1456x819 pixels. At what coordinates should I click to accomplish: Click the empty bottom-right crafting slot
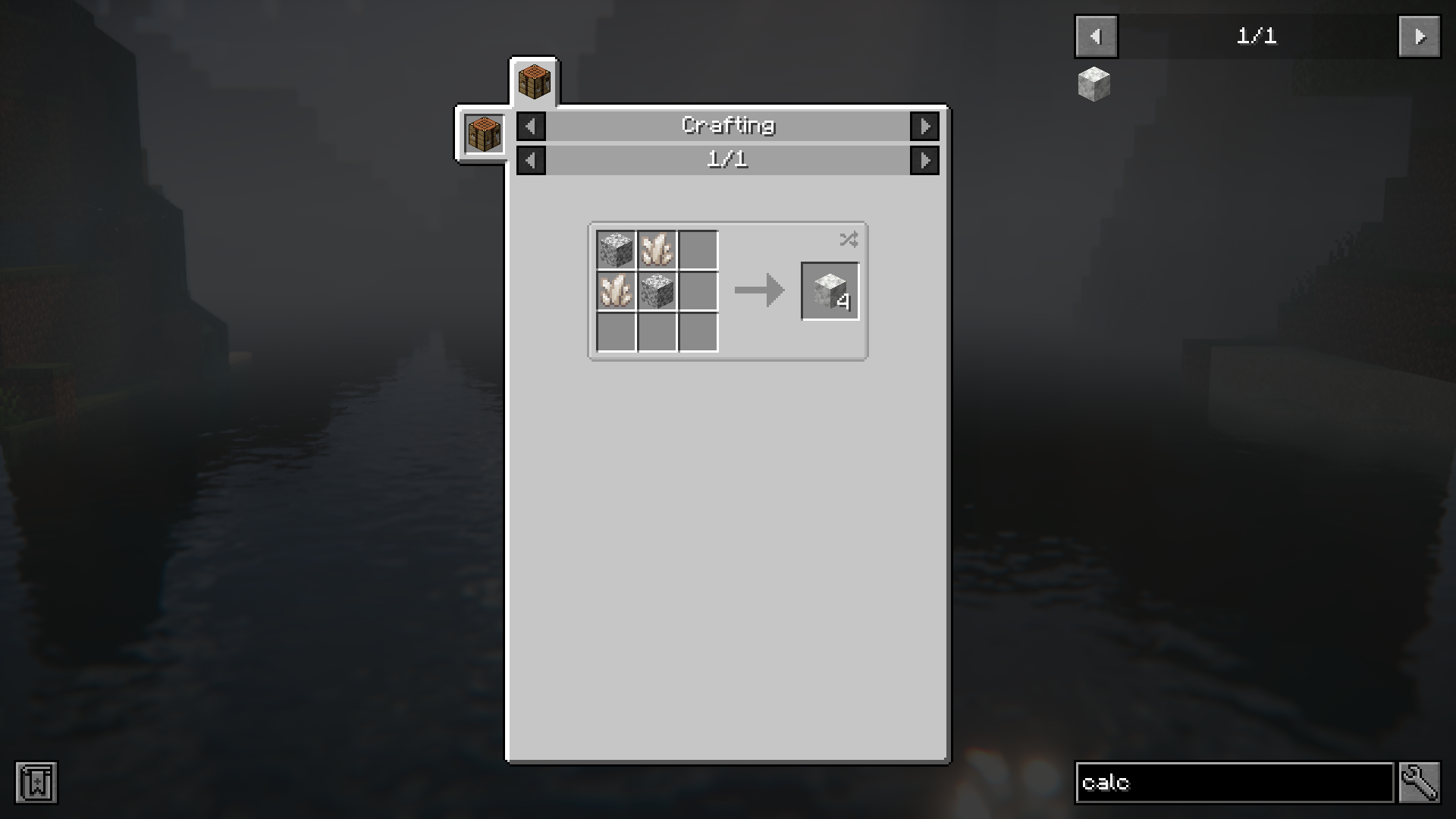click(698, 332)
